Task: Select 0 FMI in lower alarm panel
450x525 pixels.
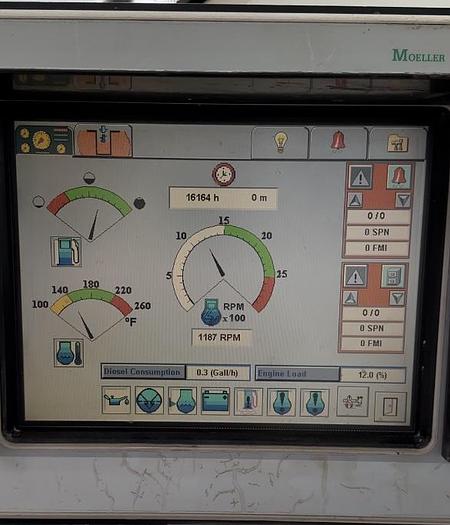Action: (x=371, y=343)
